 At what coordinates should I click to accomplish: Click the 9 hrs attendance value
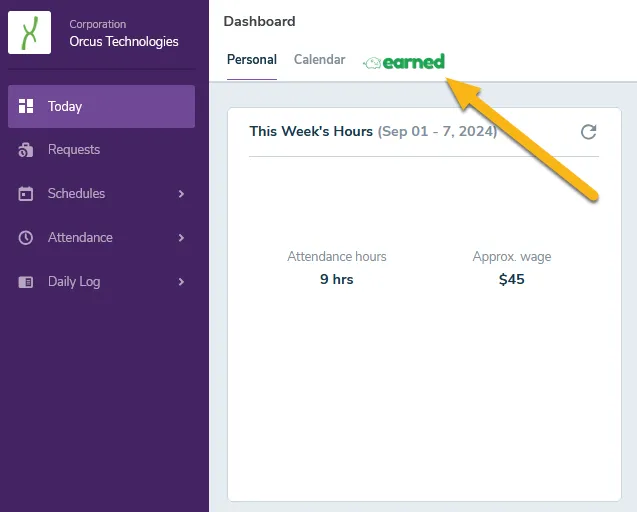click(336, 280)
